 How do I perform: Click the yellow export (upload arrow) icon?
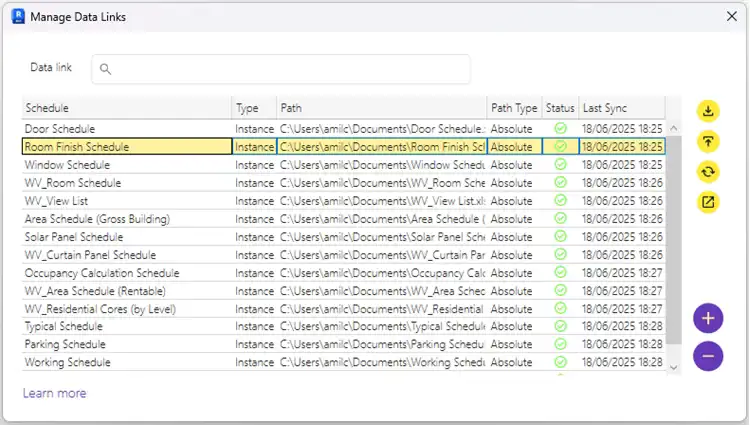(708, 141)
